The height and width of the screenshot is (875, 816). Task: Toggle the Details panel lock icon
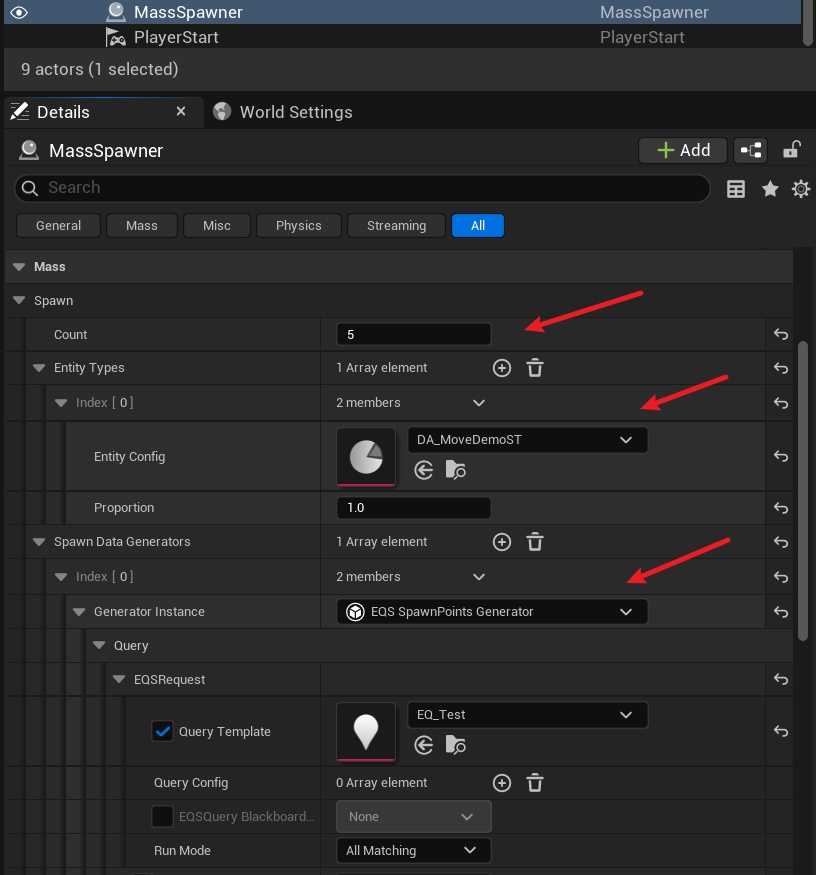tap(791, 150)
